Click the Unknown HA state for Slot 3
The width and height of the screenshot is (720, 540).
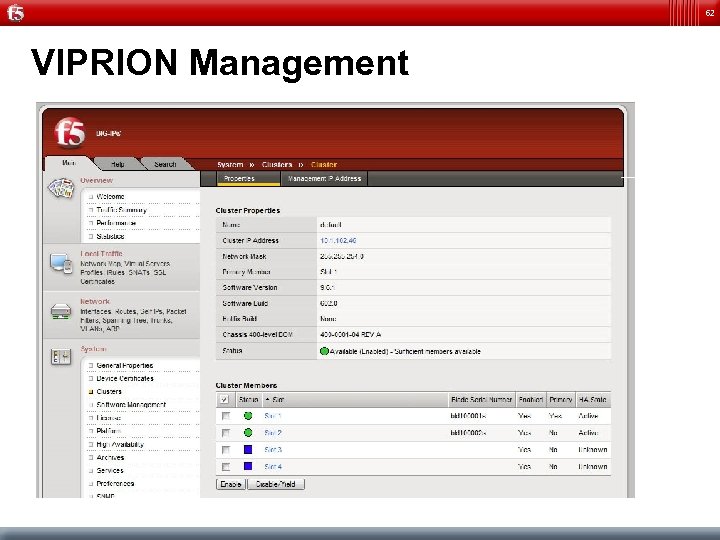click(x=593, y=450)
